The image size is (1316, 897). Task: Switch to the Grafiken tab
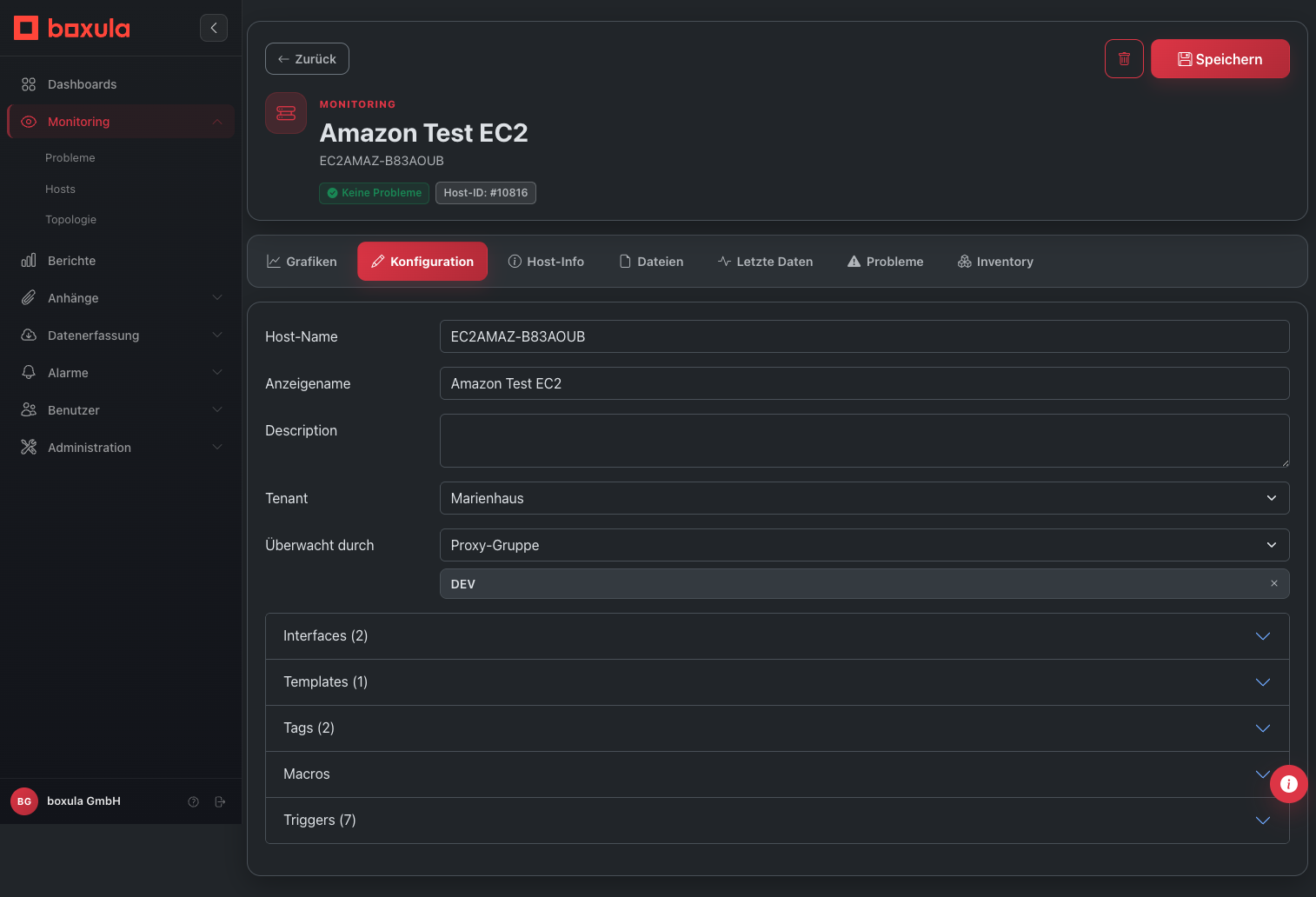(302, 262)
